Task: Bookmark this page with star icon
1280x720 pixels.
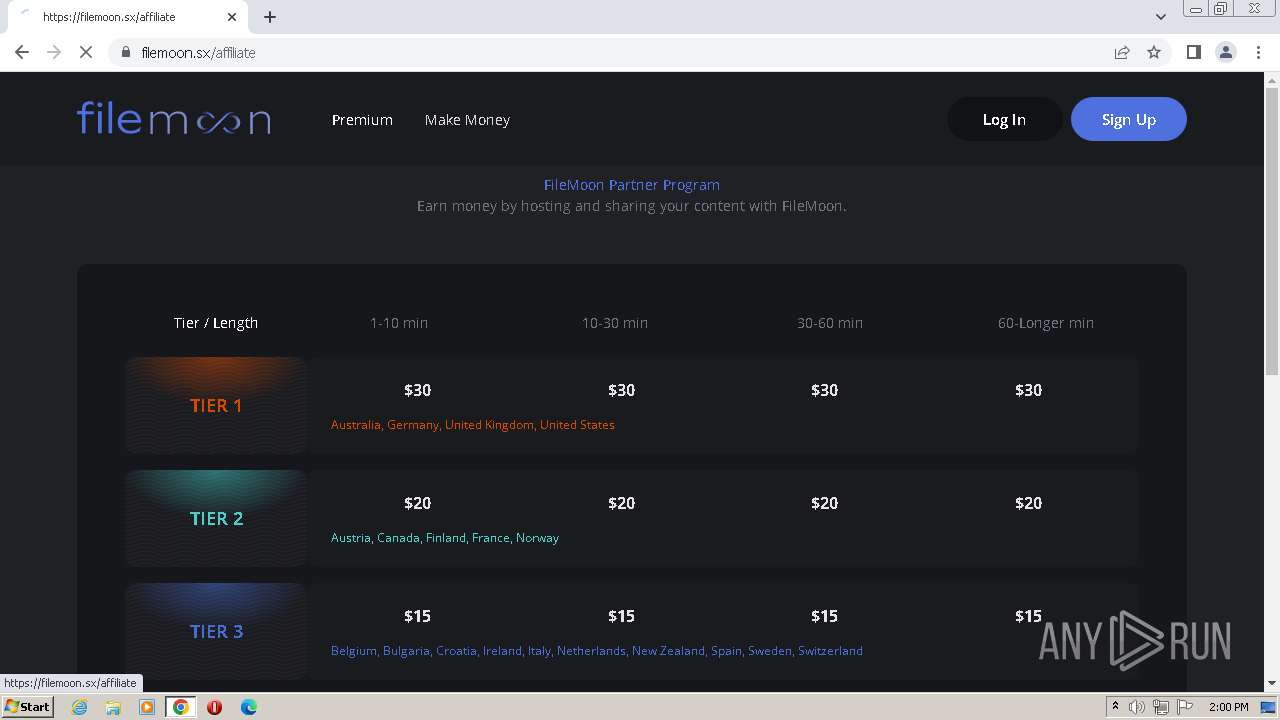Action: coord(1154,52)
